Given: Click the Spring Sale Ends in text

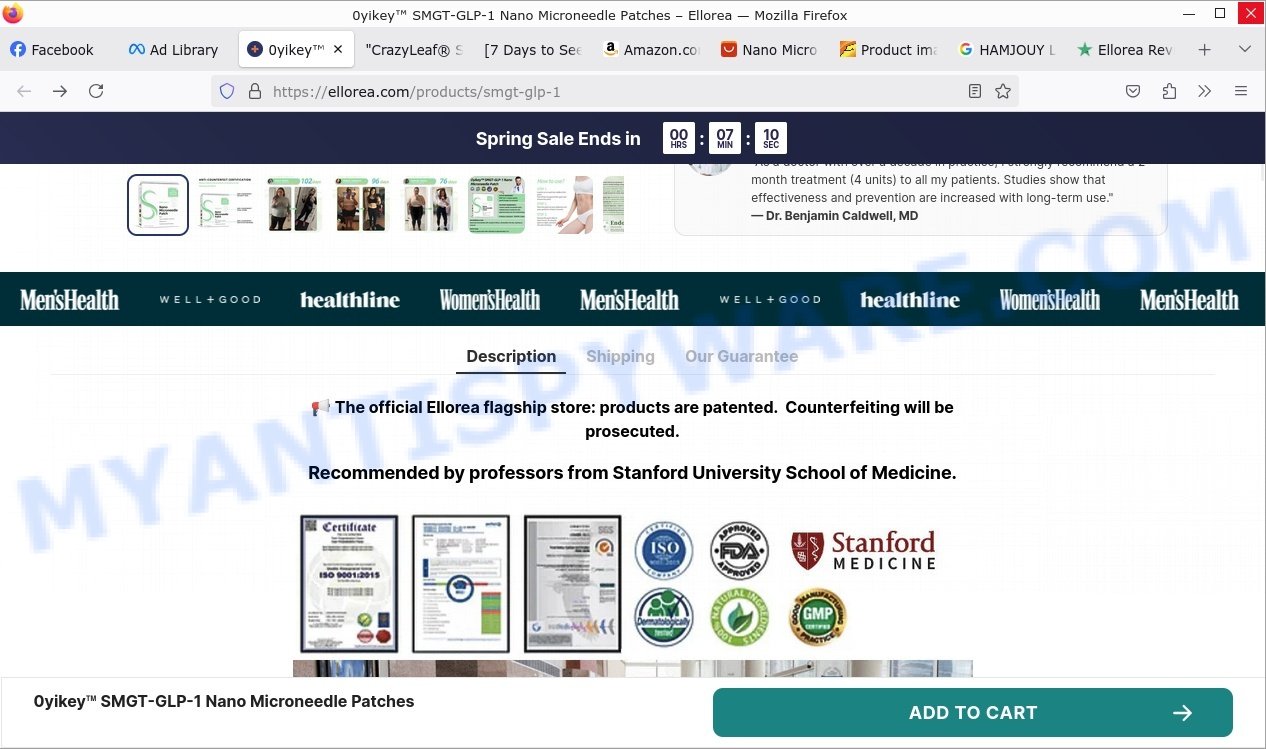Looking at the screenshot, I should (558, 139).
